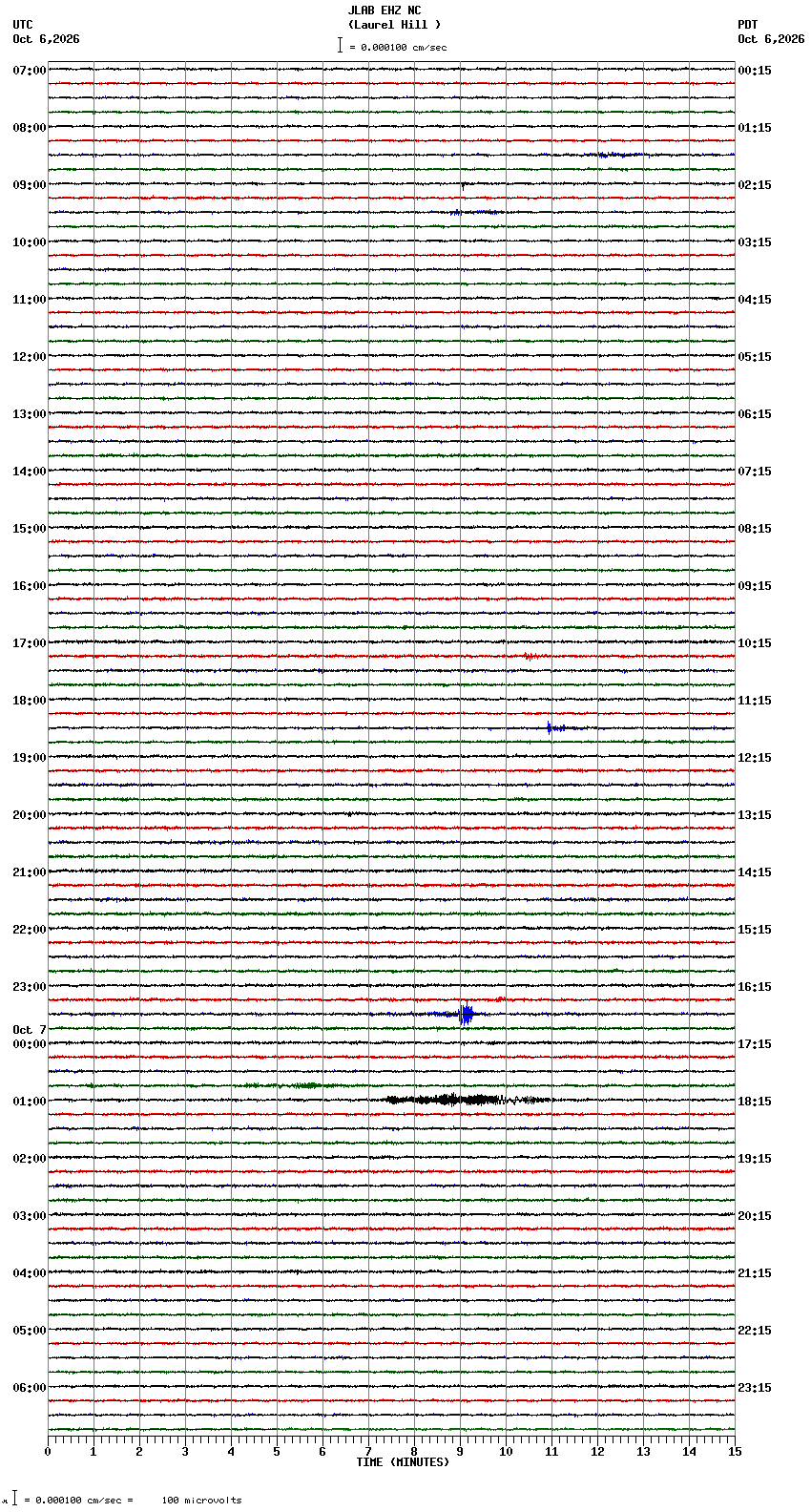The height and width of the screenshot is (1512, 811).
Task: Click the station code 'JLAB EHZ NC' header
Action: [384, 10]
